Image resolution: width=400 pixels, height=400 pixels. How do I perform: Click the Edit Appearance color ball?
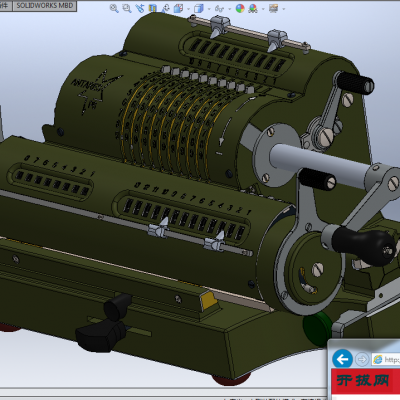[240, 8]
